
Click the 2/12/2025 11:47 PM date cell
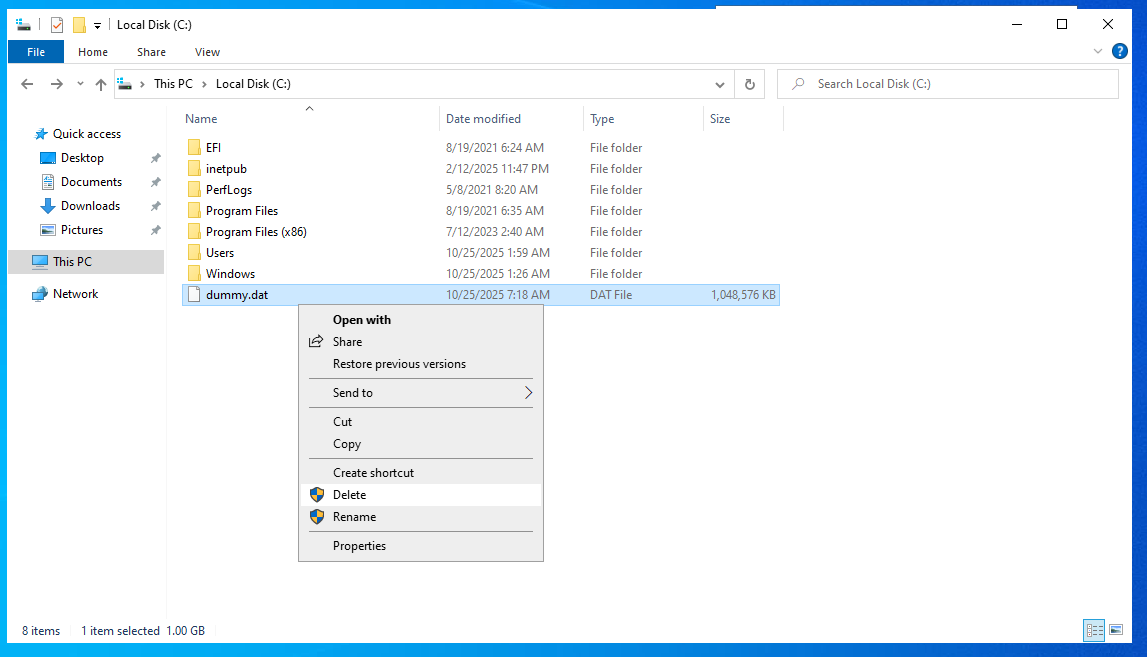[x=497, y=169]
